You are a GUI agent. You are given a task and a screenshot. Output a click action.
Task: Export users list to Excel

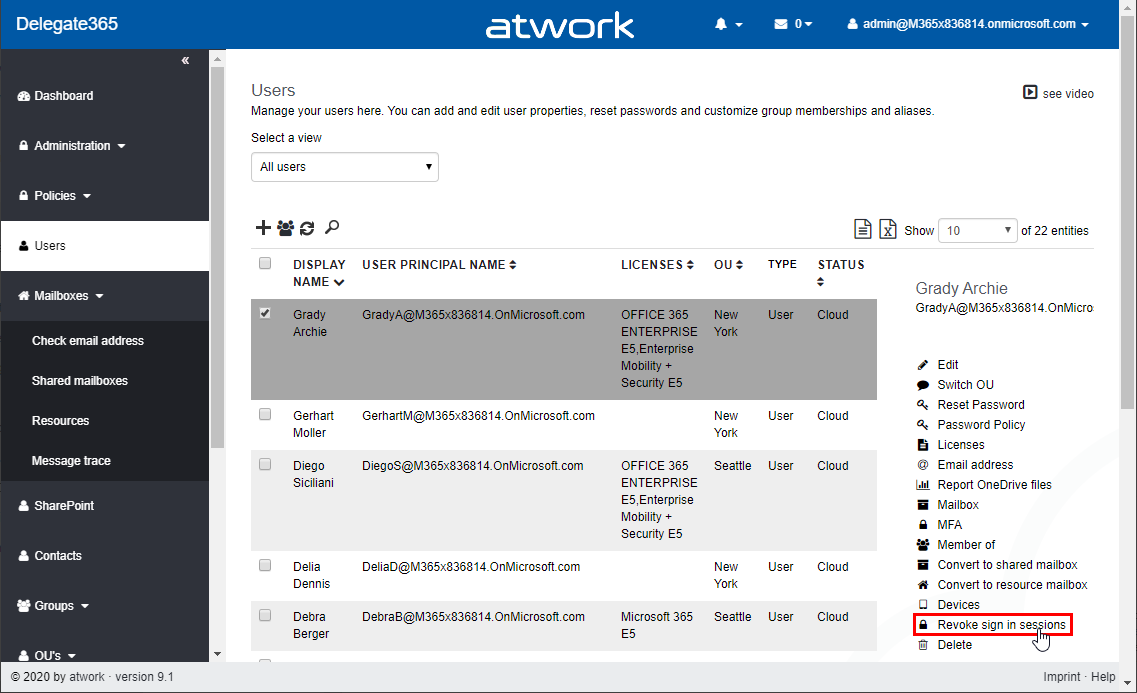[x=888, y=229]
